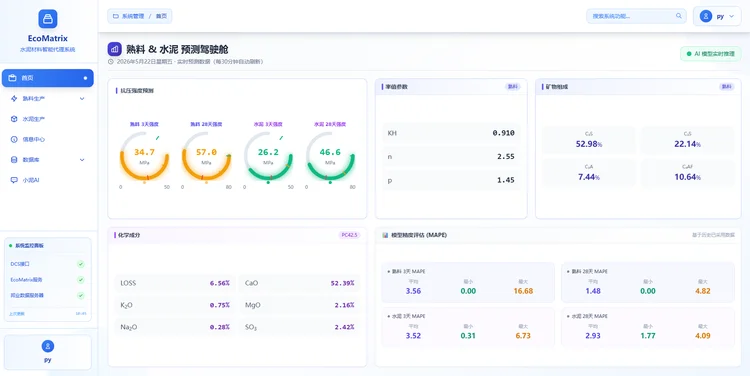
Task: Click the 熟料 tag on the 矿物组成 card
Action: (726, 87)
